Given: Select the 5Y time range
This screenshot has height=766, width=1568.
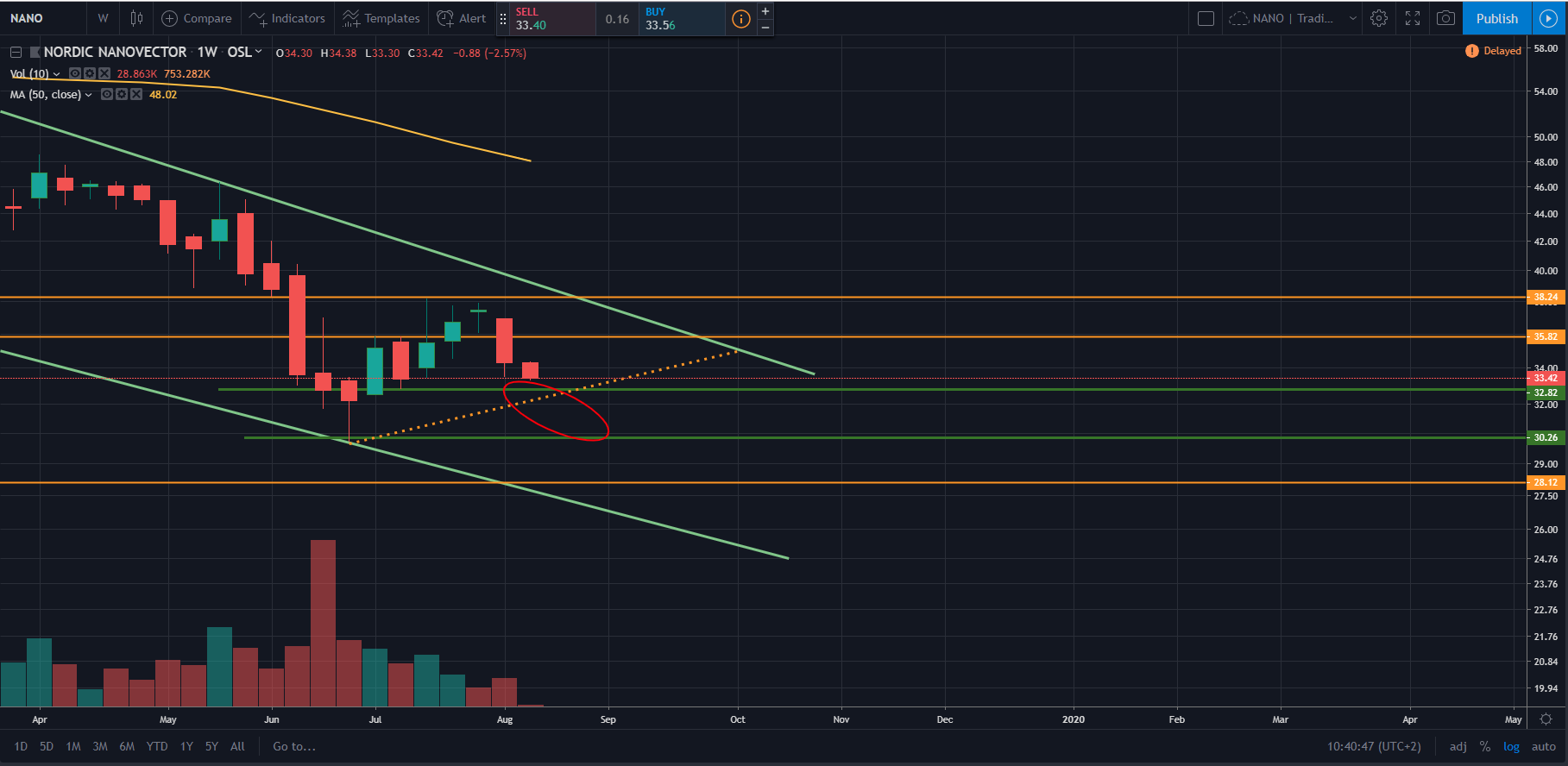Looking at the screenshot, I should pyautogui.click(x=211, y=746).
